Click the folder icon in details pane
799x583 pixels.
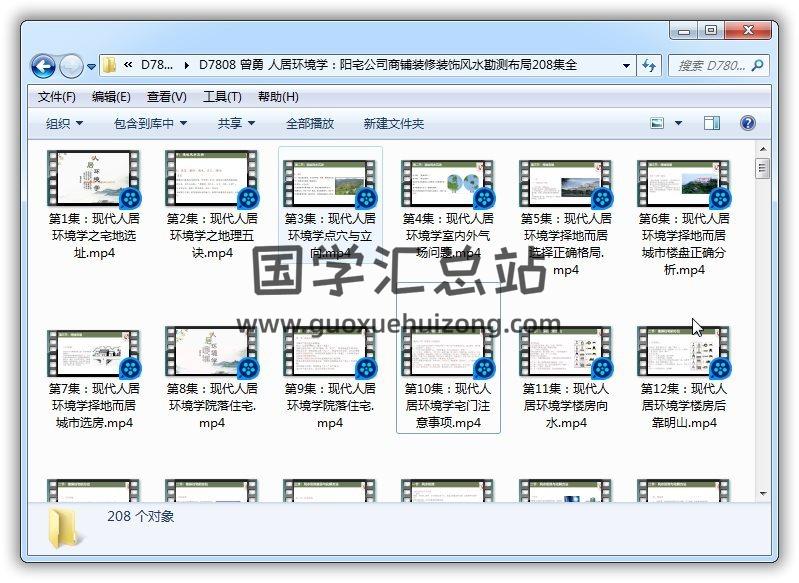click(64, 528)
